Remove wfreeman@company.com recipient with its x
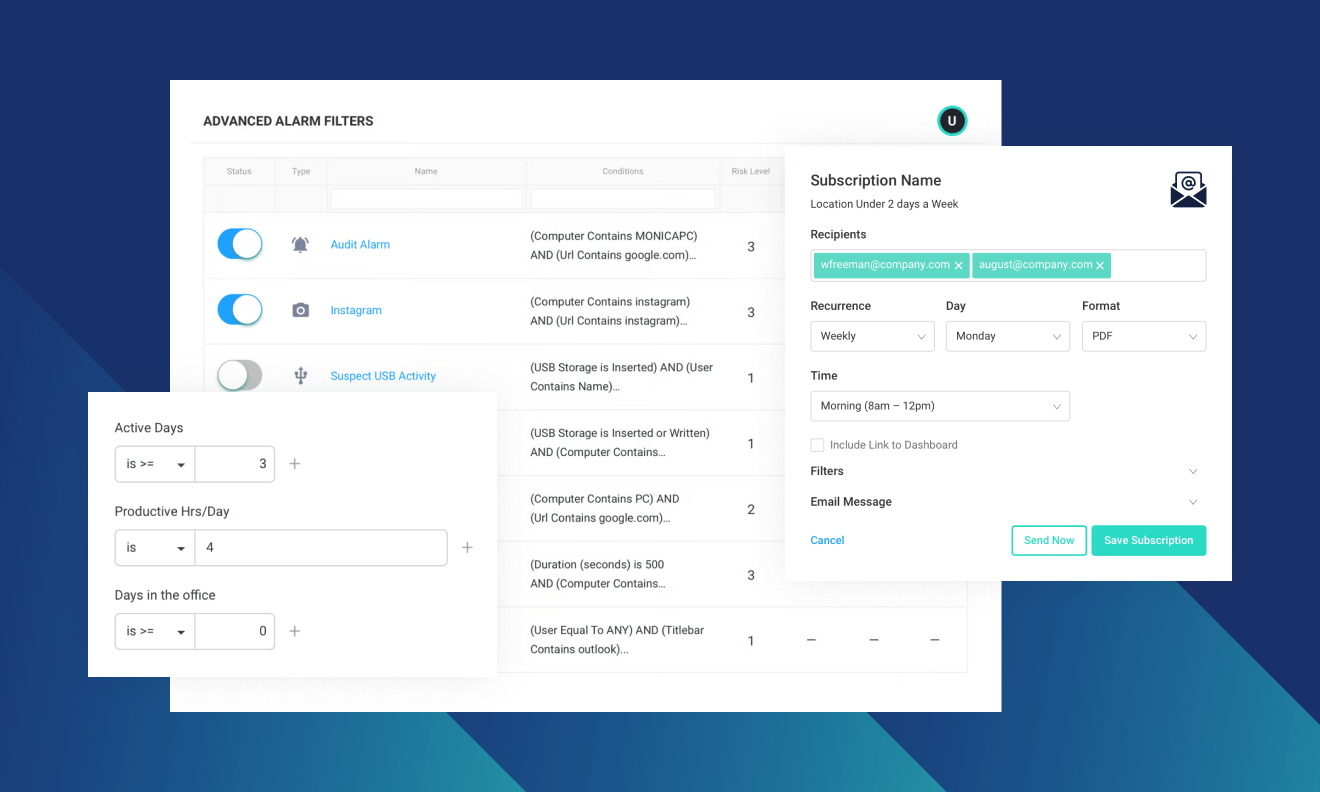1320x792 pixels. coord(959,265)
